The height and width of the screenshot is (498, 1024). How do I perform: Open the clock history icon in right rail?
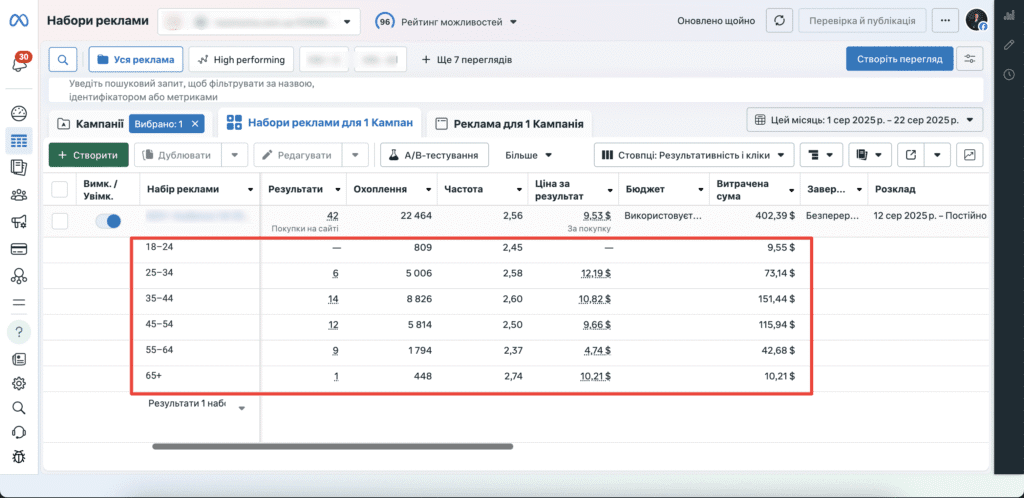pyautogui.click(x=1009, y=74)
